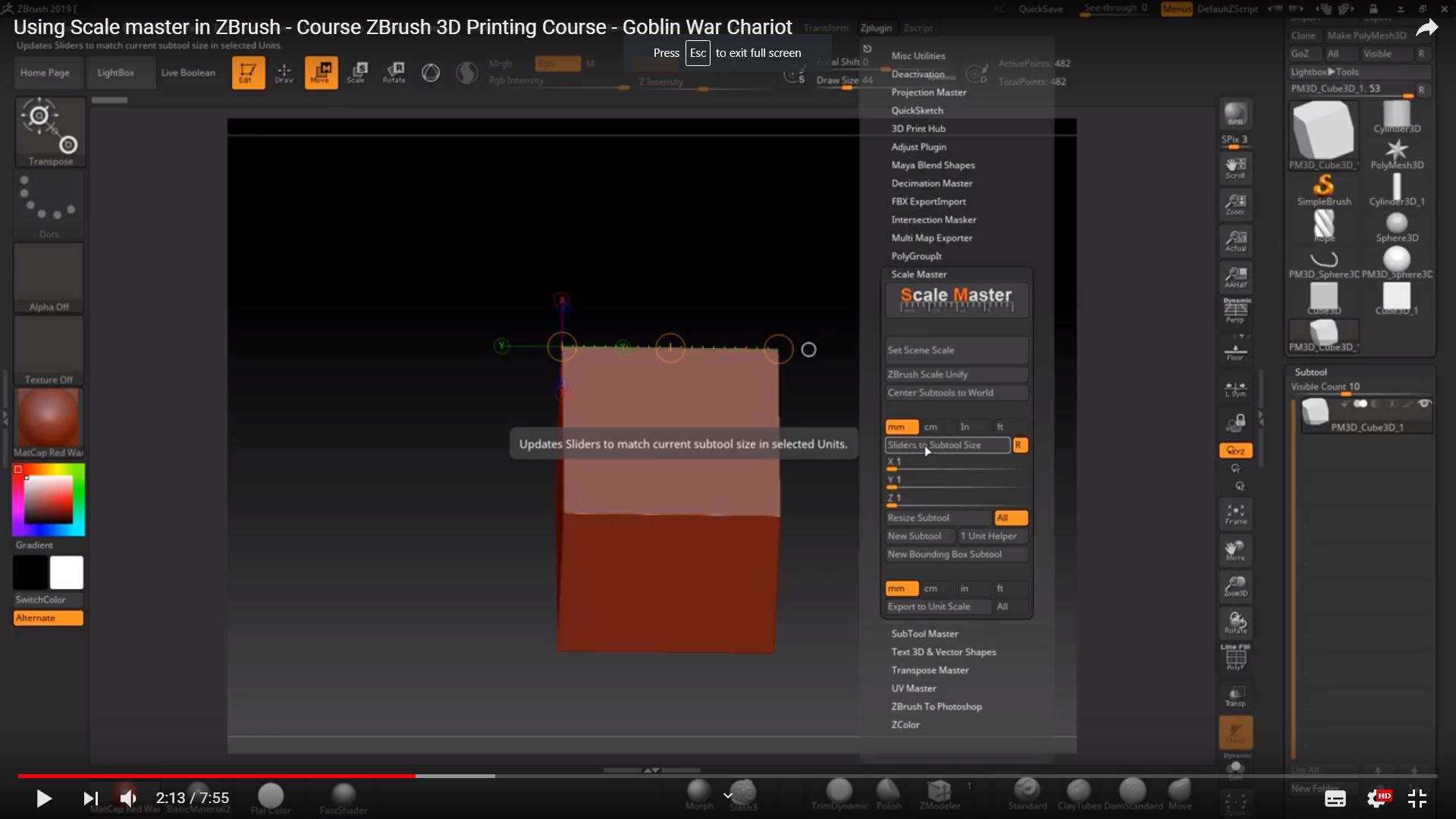Click Center Subtools to World
The width and height of the screenshot is (1456, 819).
[x=956, y=393]
